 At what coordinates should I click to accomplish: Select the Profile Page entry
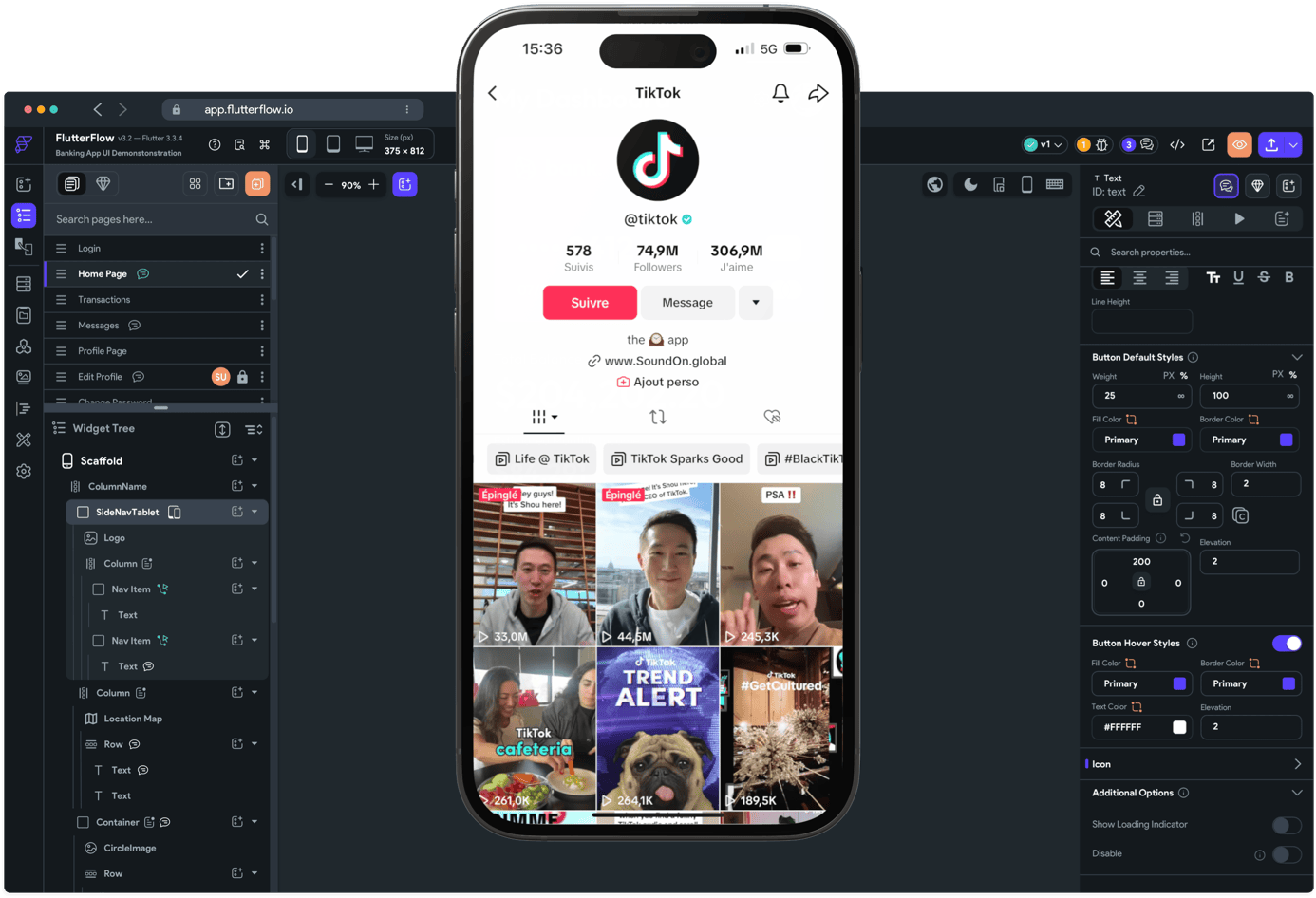pyautogui.click(x=157, y=350)
